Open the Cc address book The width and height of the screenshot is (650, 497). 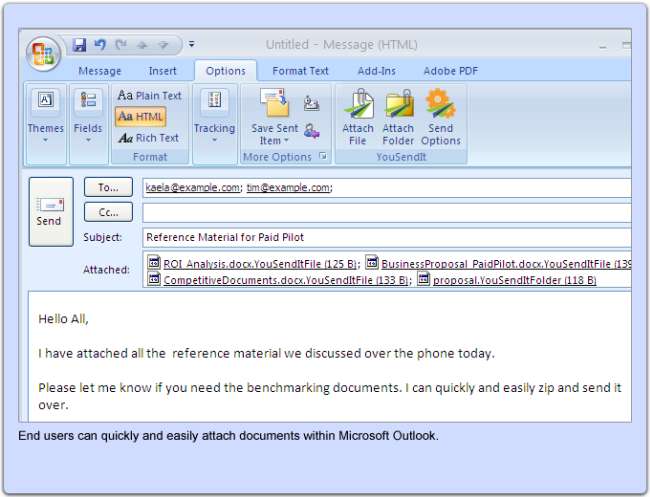[108, 212]
